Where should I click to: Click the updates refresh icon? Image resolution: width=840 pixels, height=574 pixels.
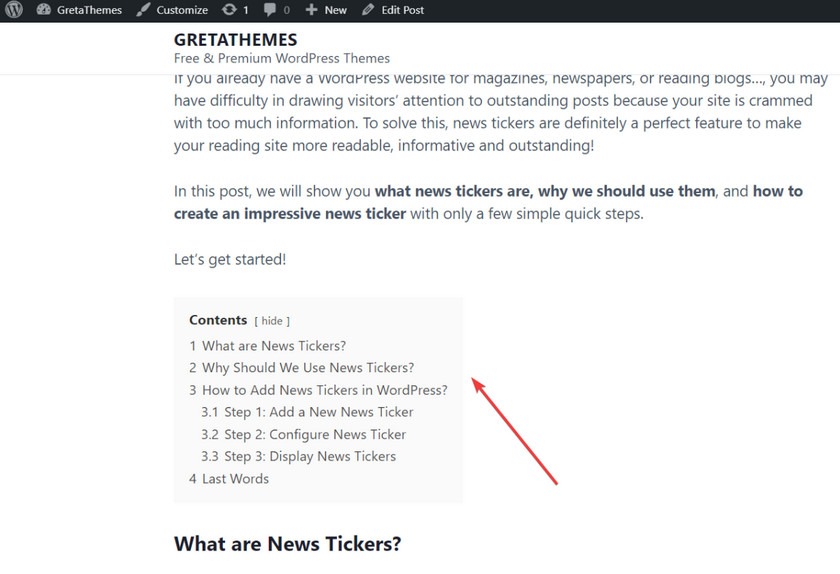coord(229,10)
